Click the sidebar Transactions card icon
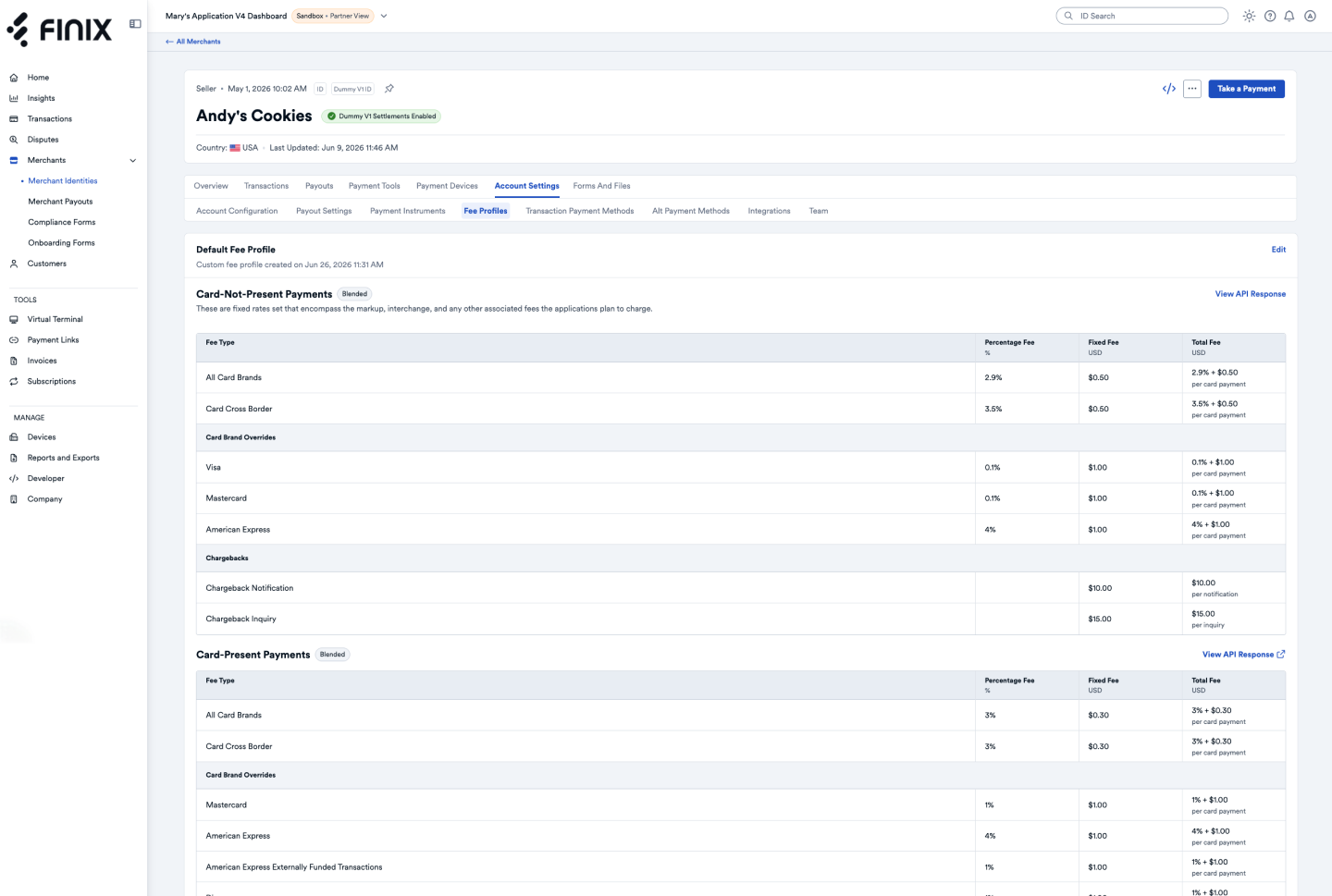 pos(14,119)
